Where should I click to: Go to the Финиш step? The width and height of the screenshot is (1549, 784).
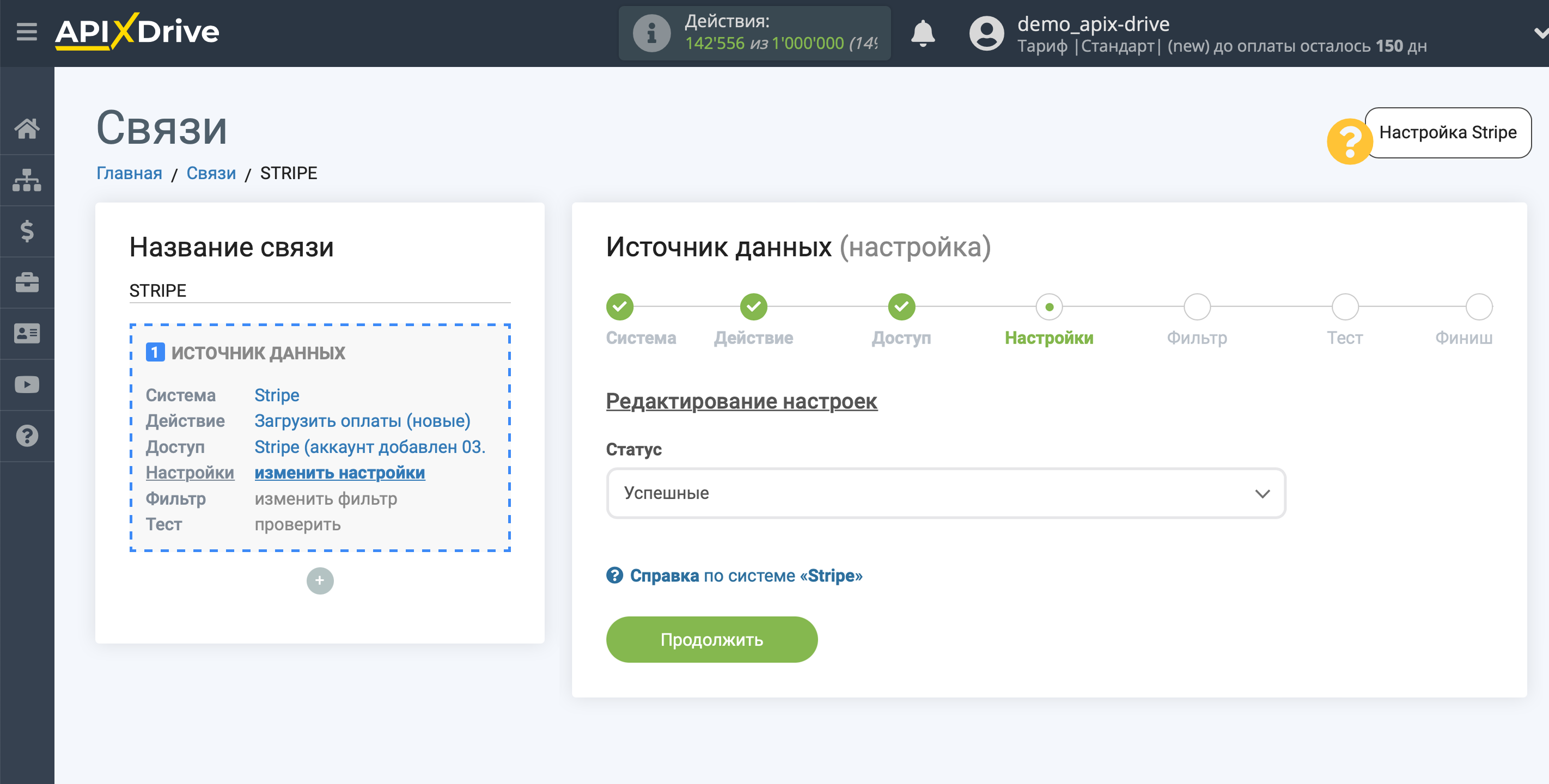point(1479,307)
